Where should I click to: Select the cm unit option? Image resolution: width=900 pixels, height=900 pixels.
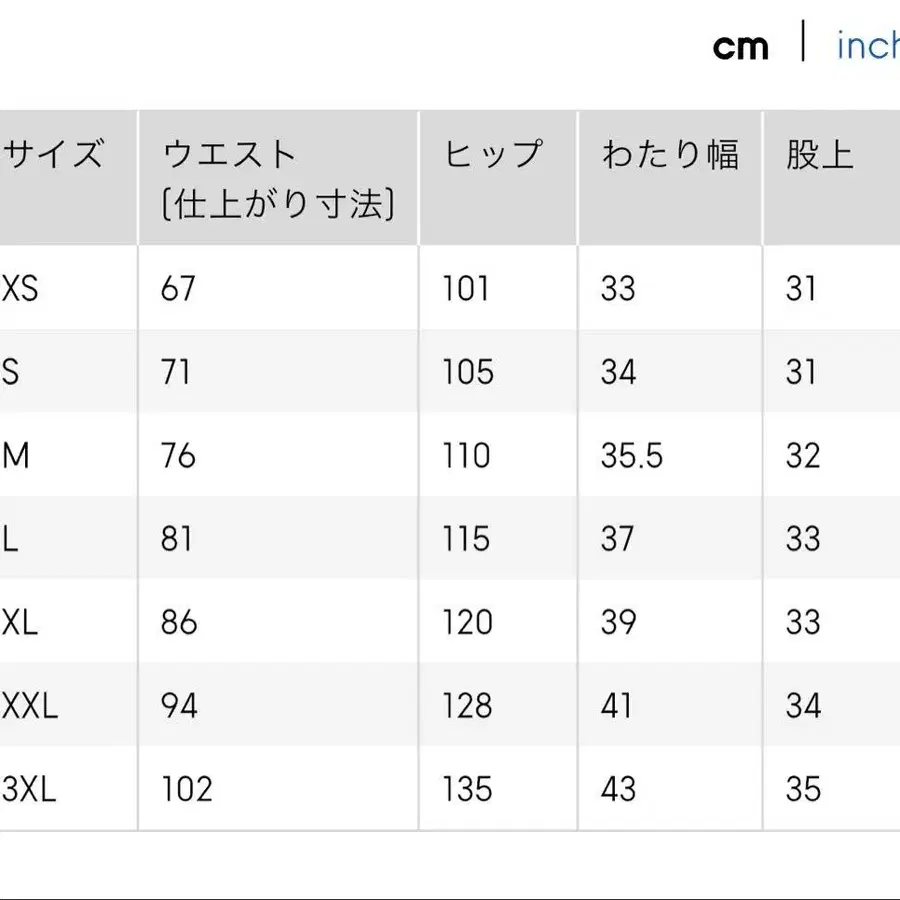pos(741,45)
